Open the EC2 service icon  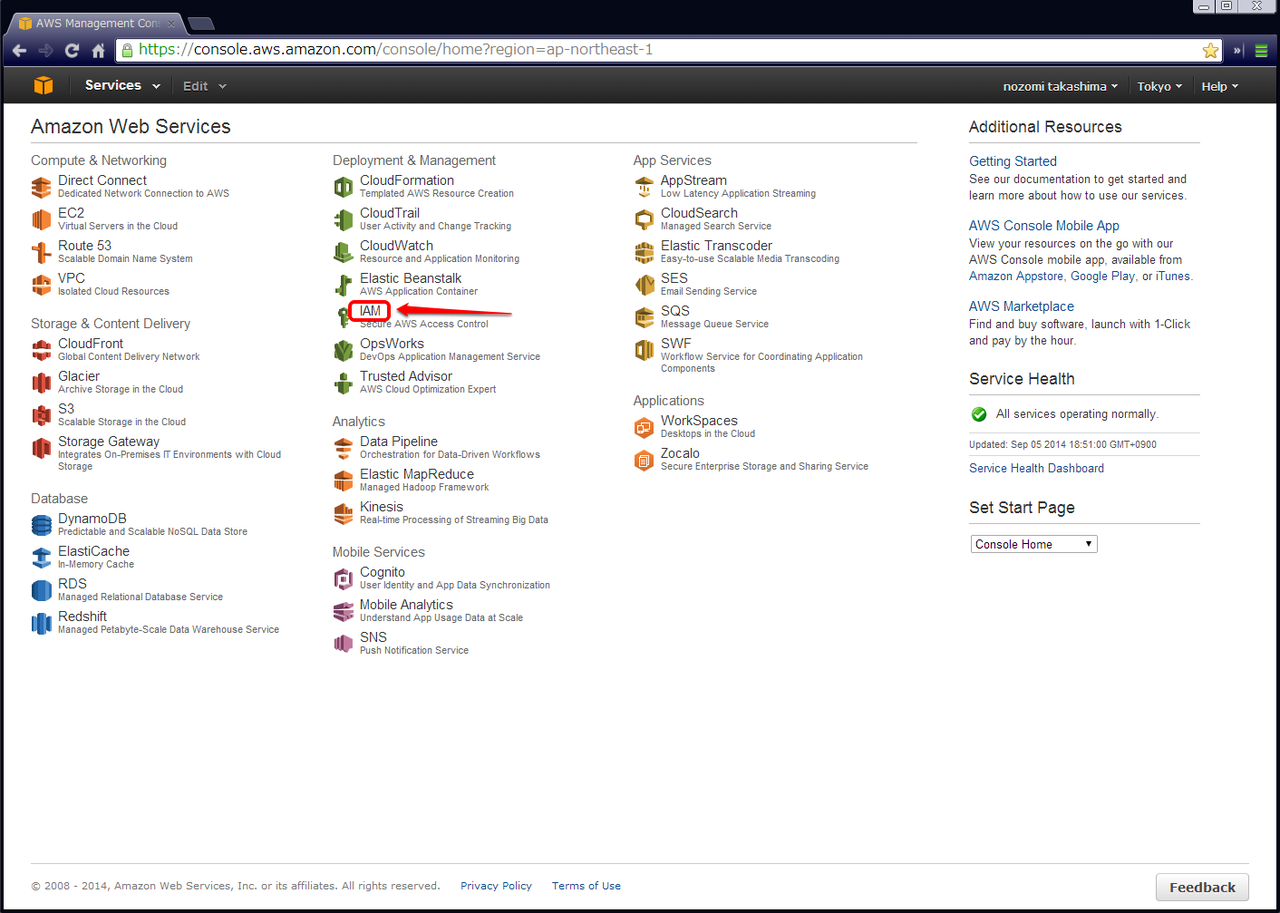[x=41, y=220]
